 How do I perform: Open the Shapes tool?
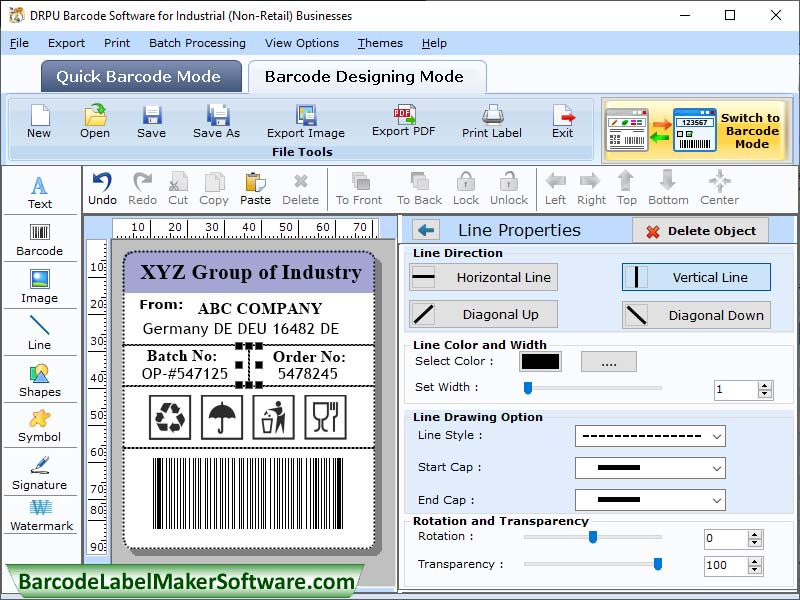40,380
